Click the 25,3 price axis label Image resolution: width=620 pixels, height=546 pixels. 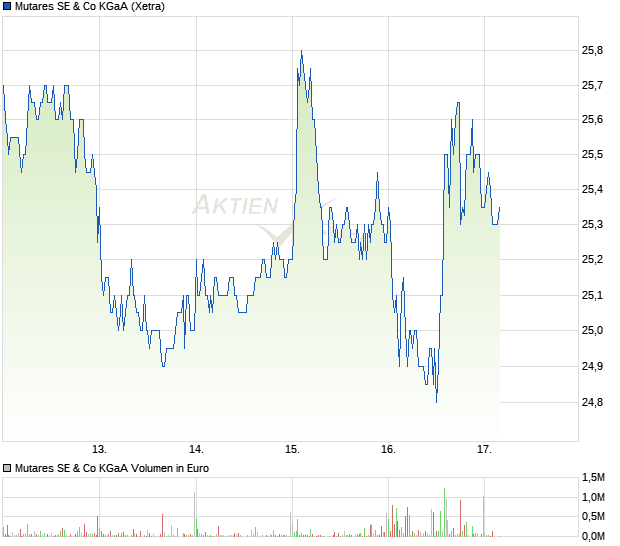592,225
